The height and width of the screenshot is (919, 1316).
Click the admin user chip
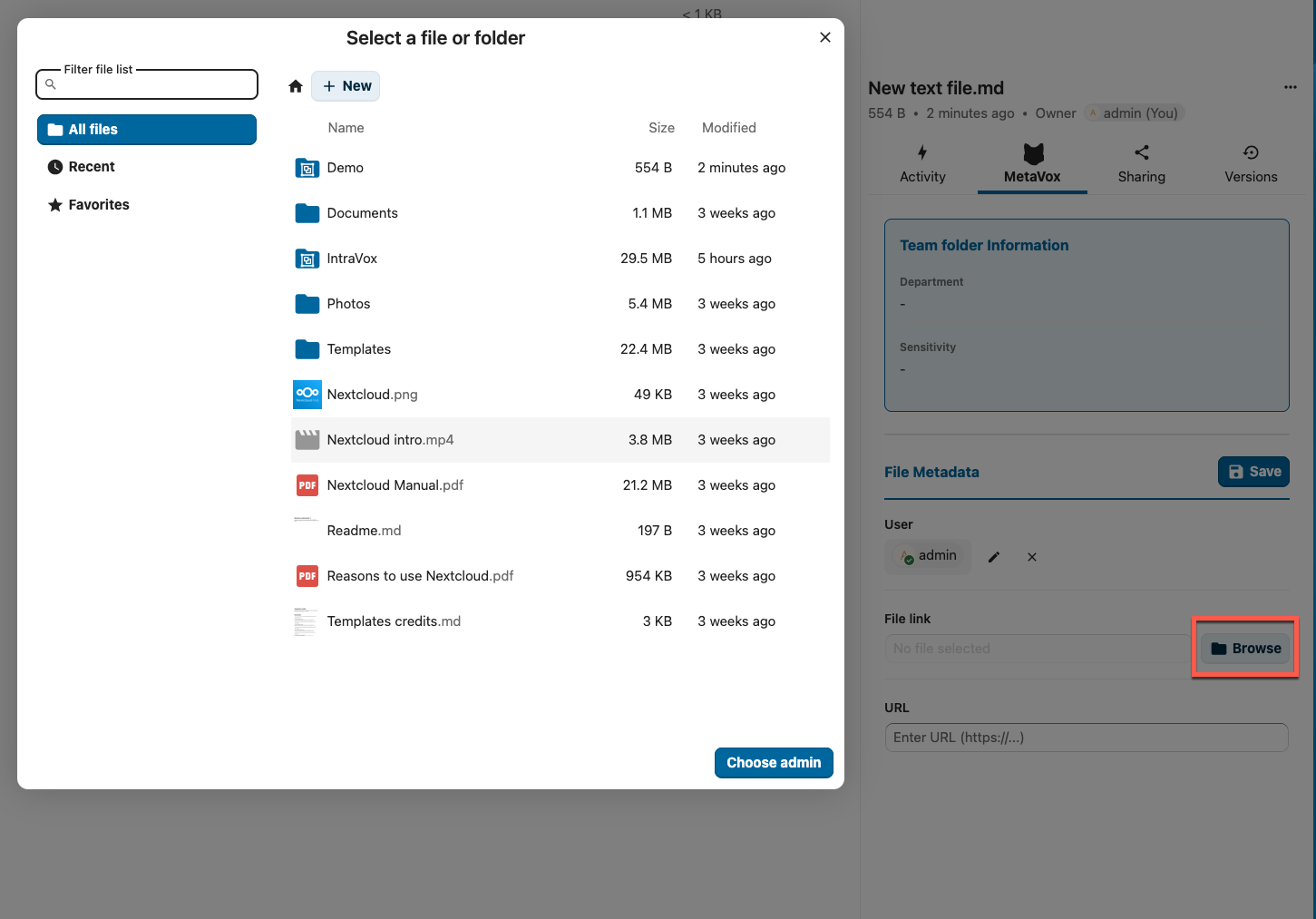928,556
